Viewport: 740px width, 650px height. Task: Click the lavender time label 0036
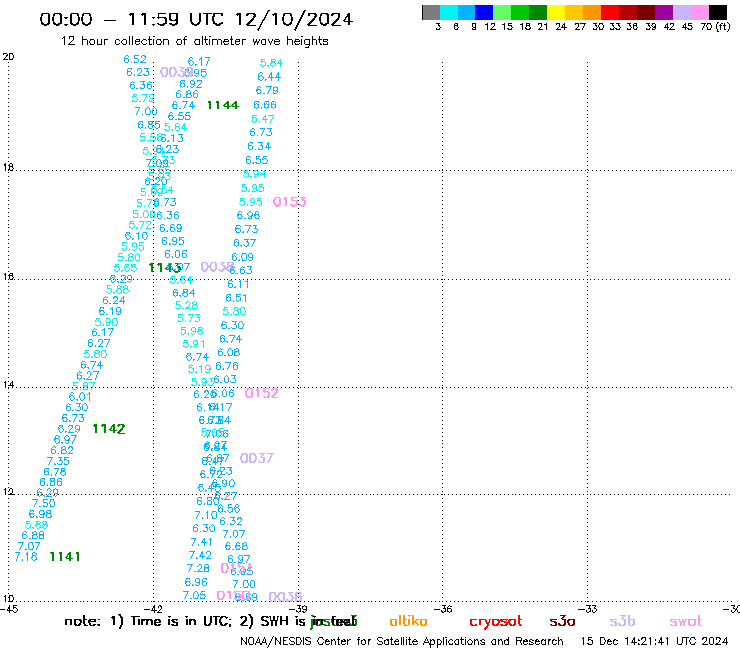click(x=285, y=597)
